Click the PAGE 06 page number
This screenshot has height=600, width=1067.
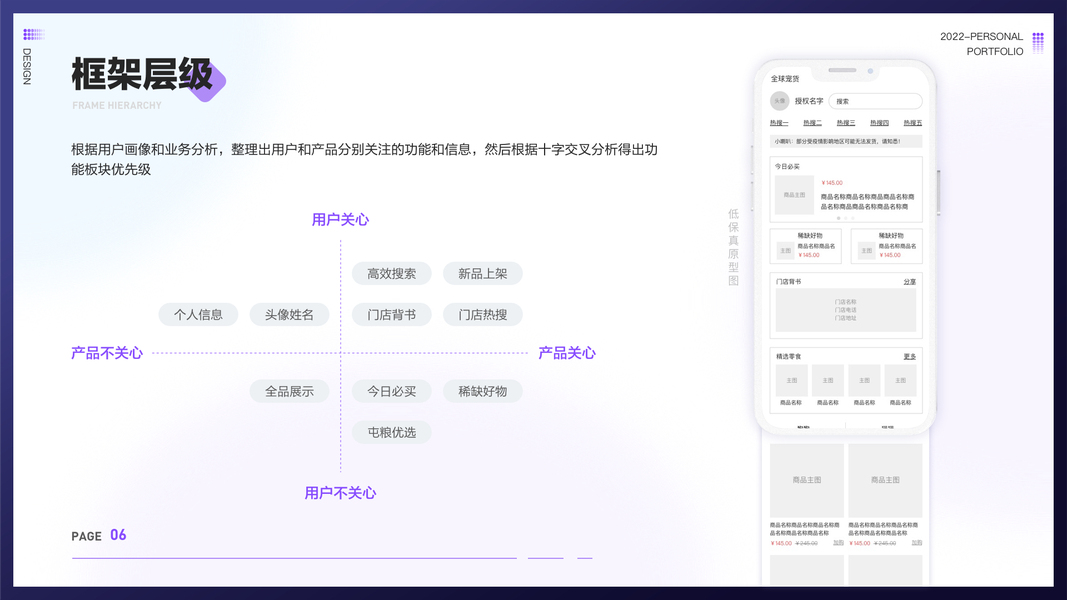click(x=99, y=535)
